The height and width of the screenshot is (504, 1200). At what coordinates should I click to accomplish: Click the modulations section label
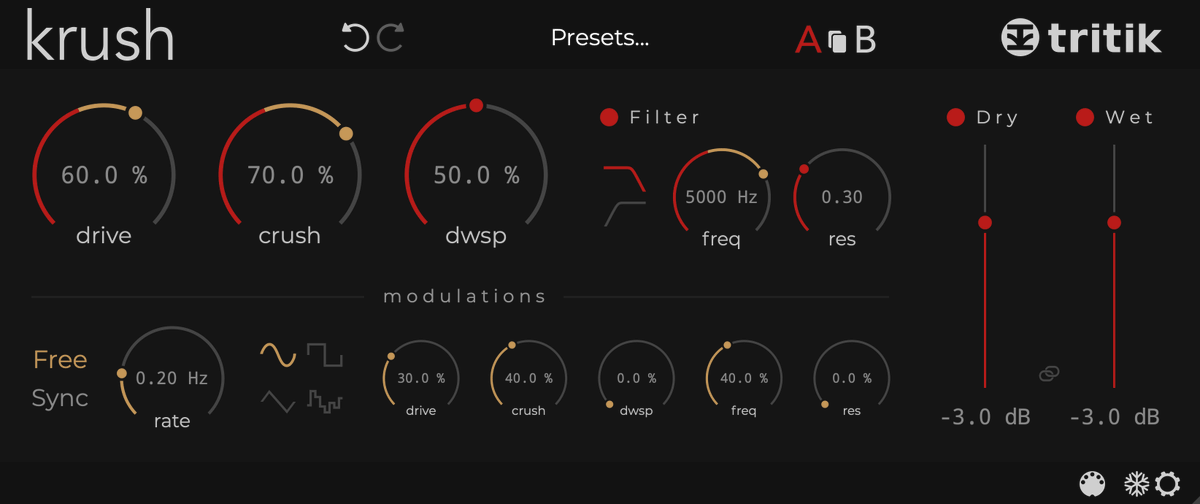pyautogui.click(x=465, y=296)
